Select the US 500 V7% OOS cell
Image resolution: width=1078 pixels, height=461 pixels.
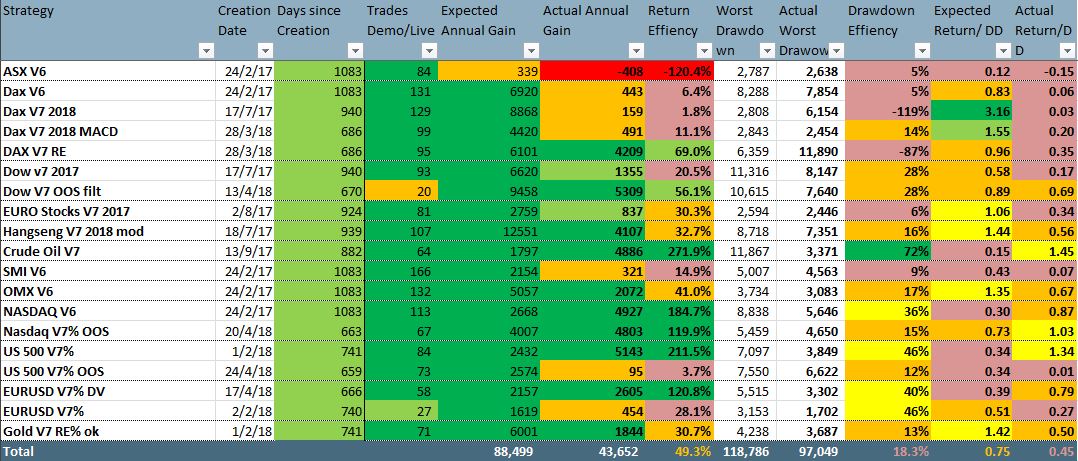click(107, 371)
